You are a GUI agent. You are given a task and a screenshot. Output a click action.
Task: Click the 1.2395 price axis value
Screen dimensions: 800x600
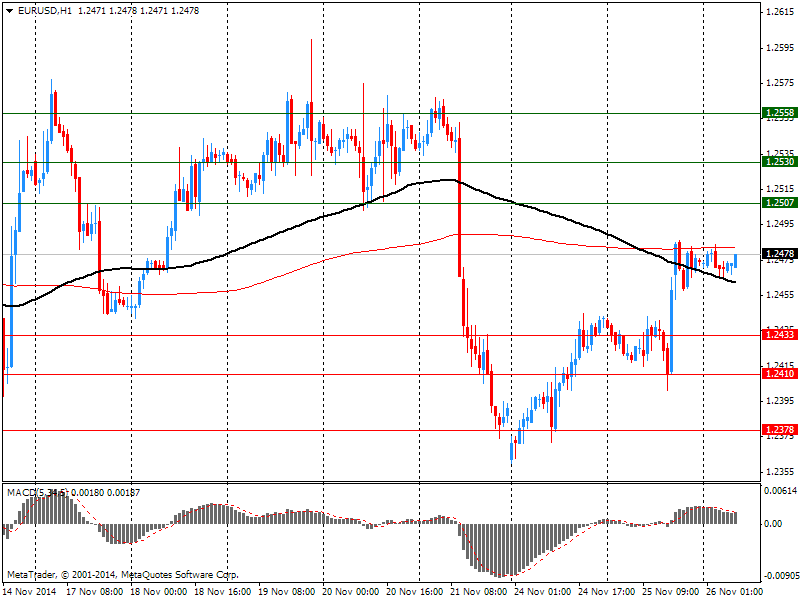[x=780, y=401]
